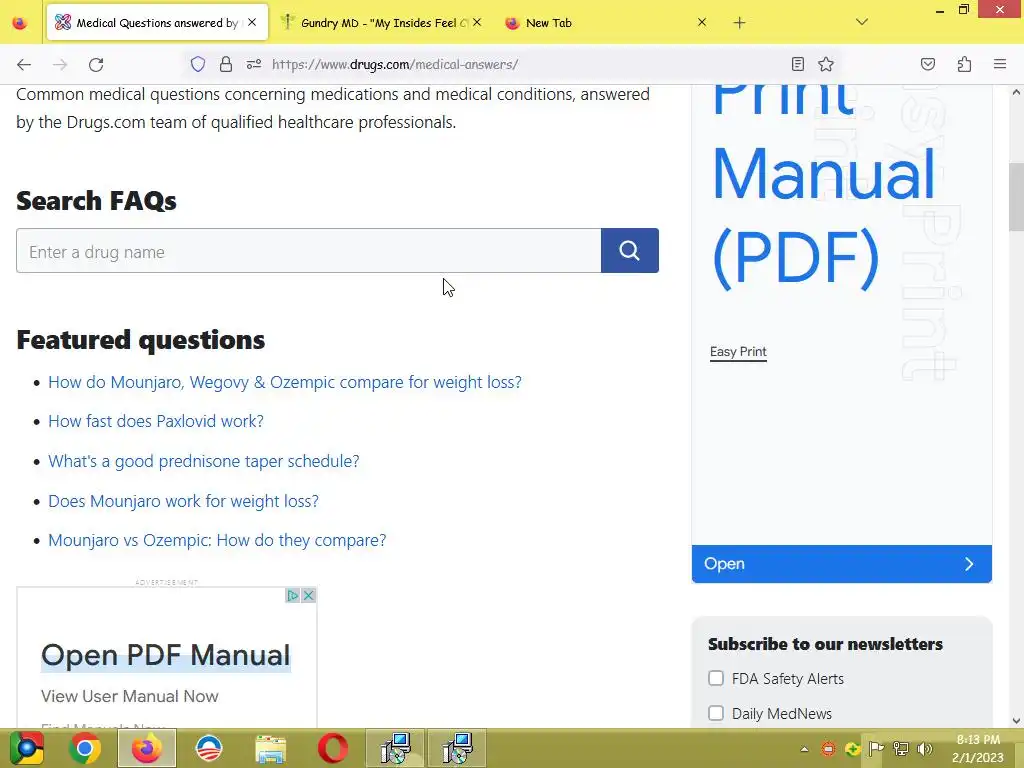Open the Action Center flag icon
The width and height of the screenshot is (1024, 768).
[x=876, y=748]
